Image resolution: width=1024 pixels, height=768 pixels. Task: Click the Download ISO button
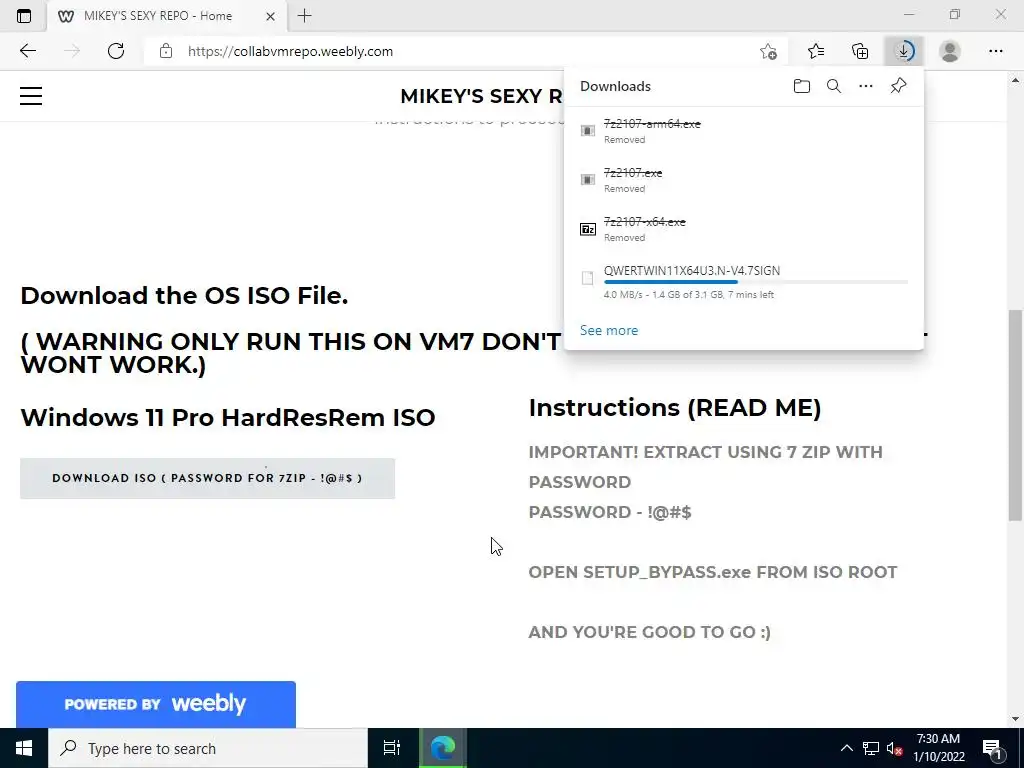pyautogui.click(x=208, y=479)
